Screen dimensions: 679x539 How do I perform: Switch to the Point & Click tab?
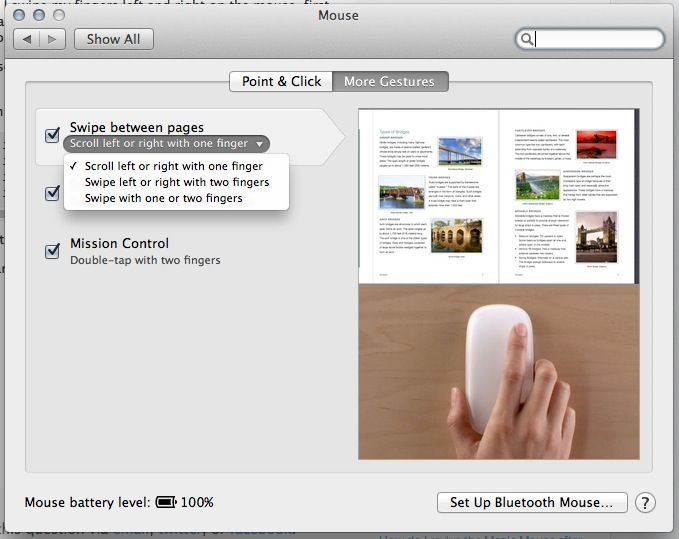click(x=281, y=82)
